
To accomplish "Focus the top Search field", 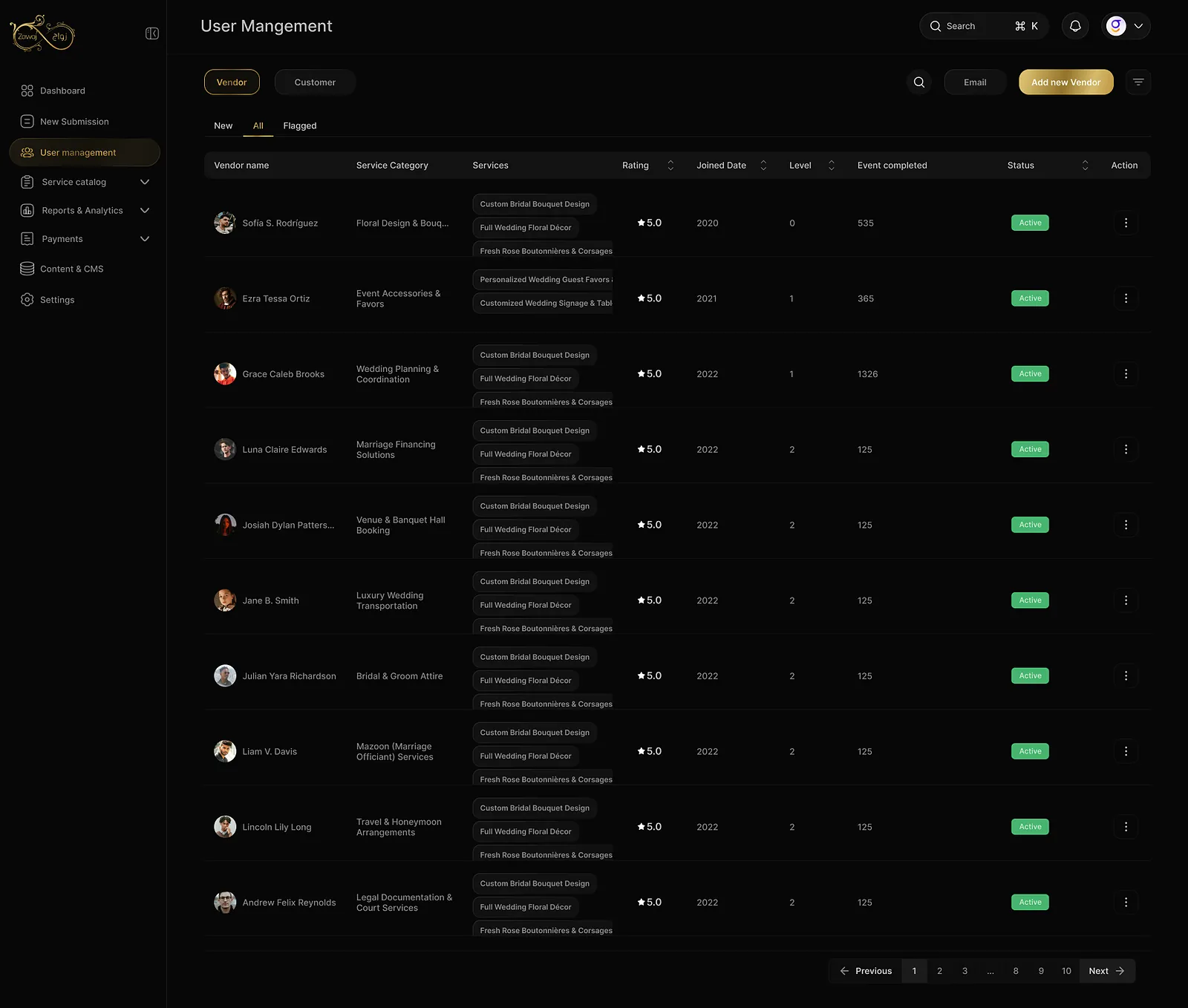I will coord(984,26).
